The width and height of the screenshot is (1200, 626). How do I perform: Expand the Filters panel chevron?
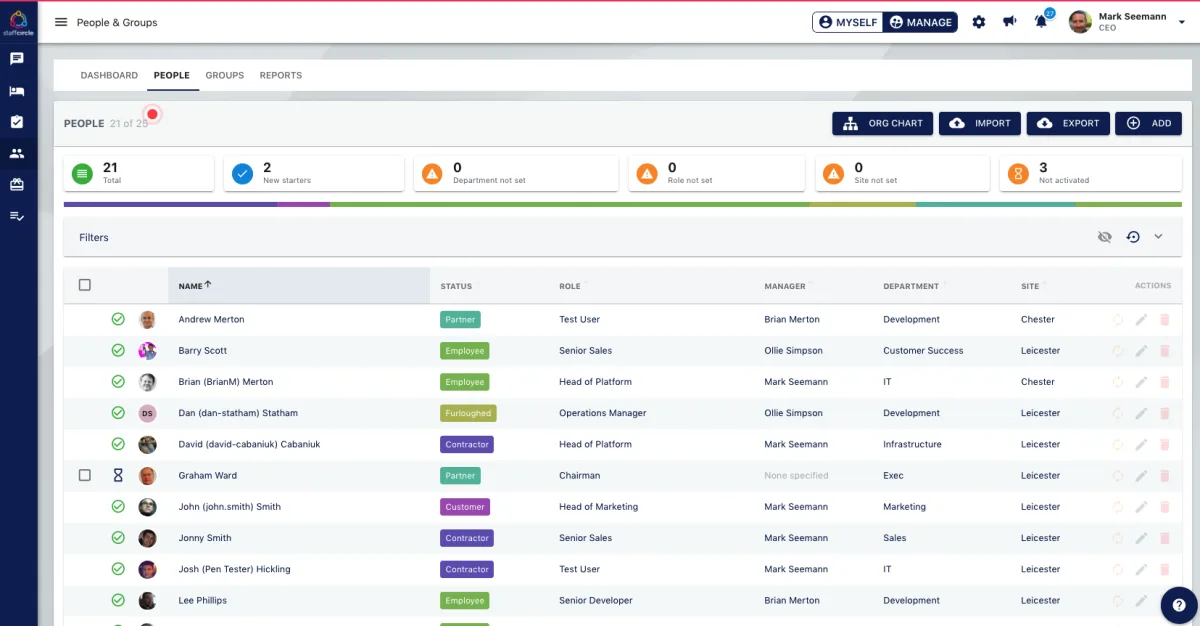(1159, 237)
